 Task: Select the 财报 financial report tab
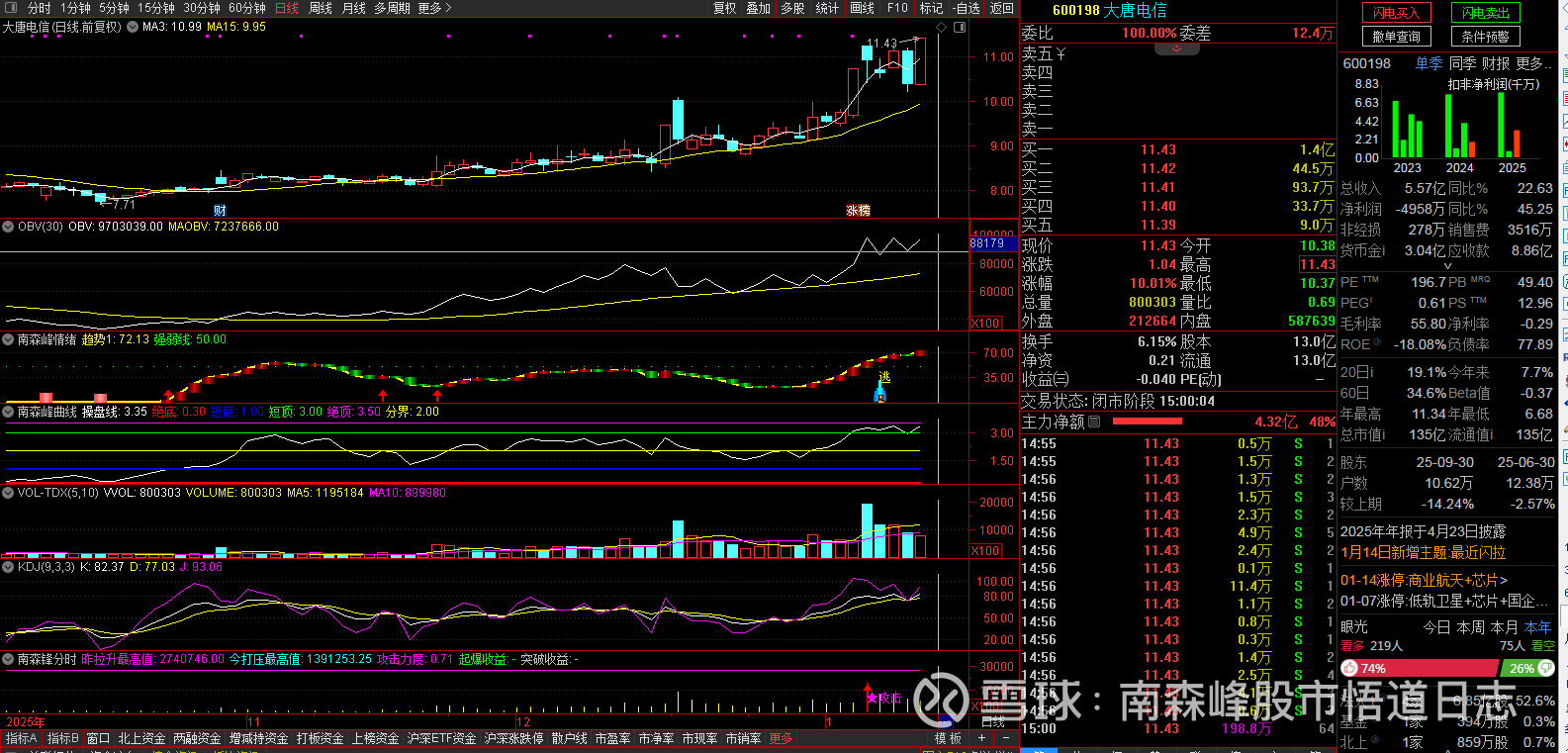[1495, 63]
